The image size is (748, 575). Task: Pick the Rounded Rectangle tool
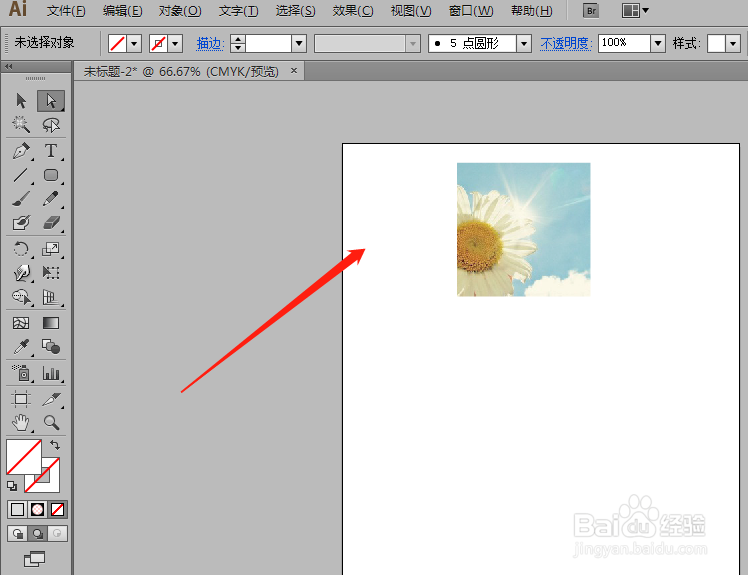point(51,175)
